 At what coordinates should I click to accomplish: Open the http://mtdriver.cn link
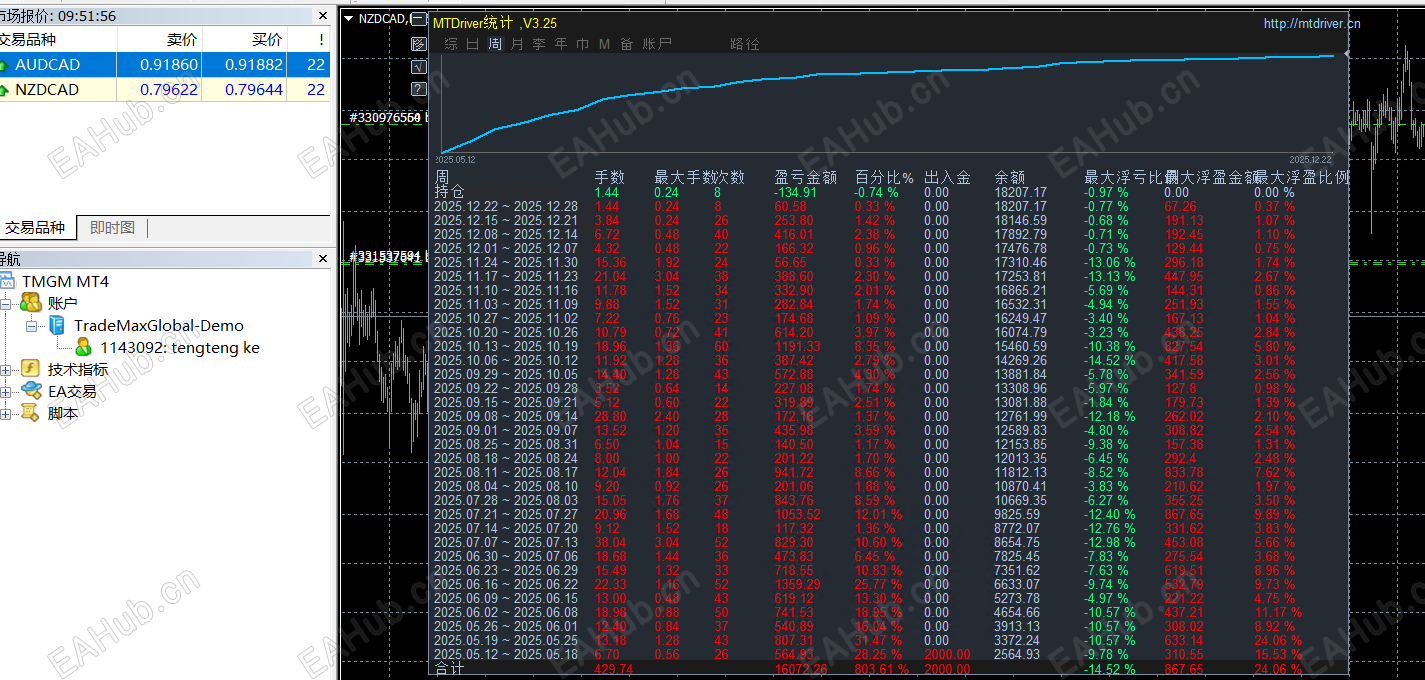tap(1311, 24)
